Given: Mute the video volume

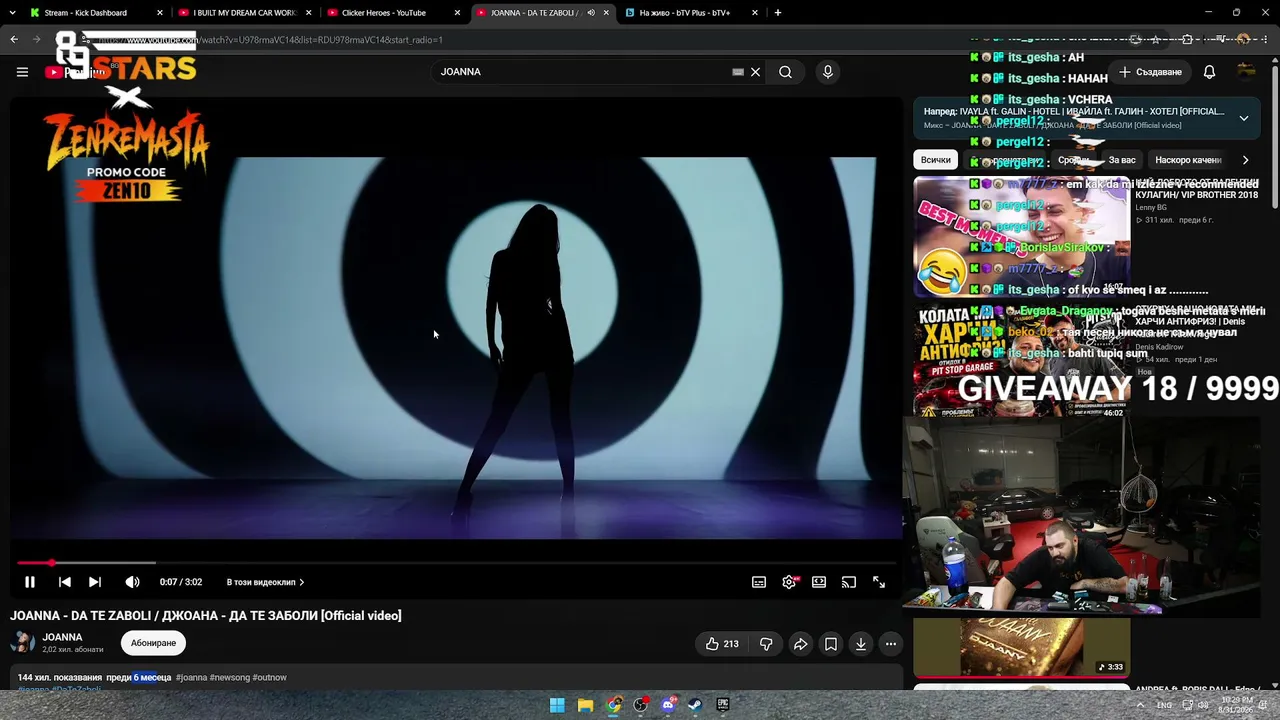Looking at the screenshot, I should coord(132,582).
